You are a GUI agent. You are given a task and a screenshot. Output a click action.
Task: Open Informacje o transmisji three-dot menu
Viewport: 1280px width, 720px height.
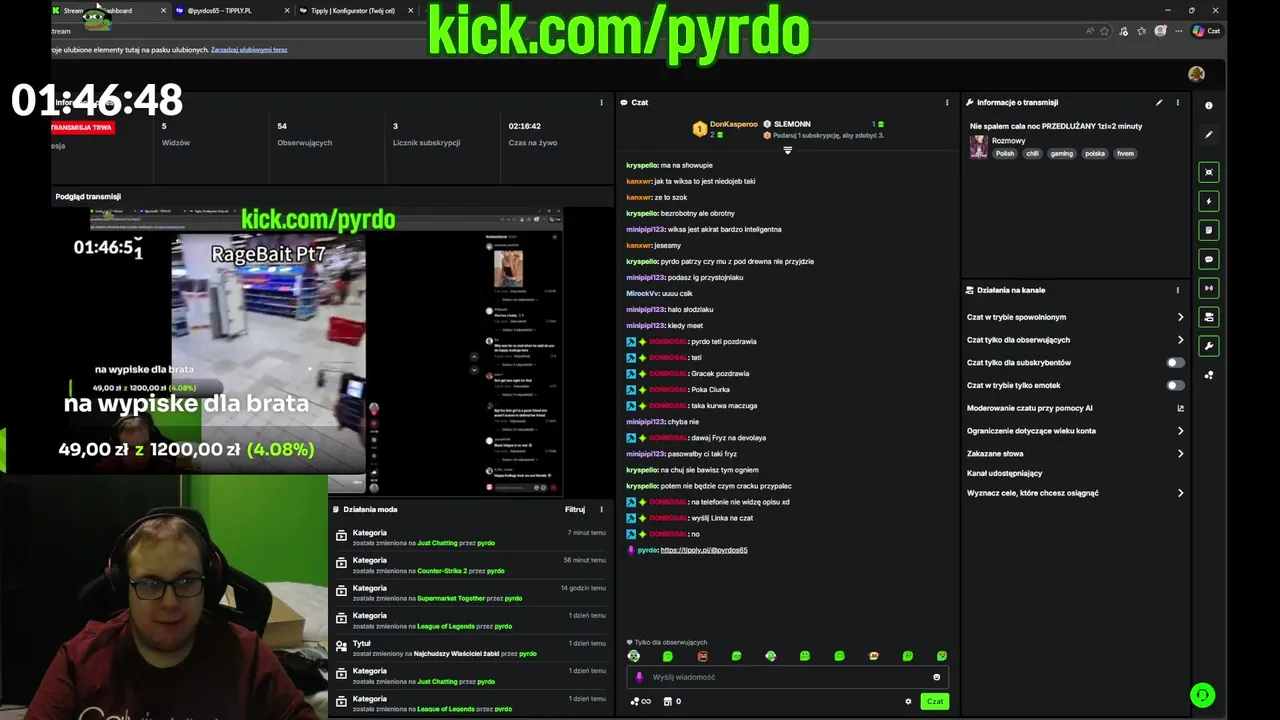[1177, 102]
